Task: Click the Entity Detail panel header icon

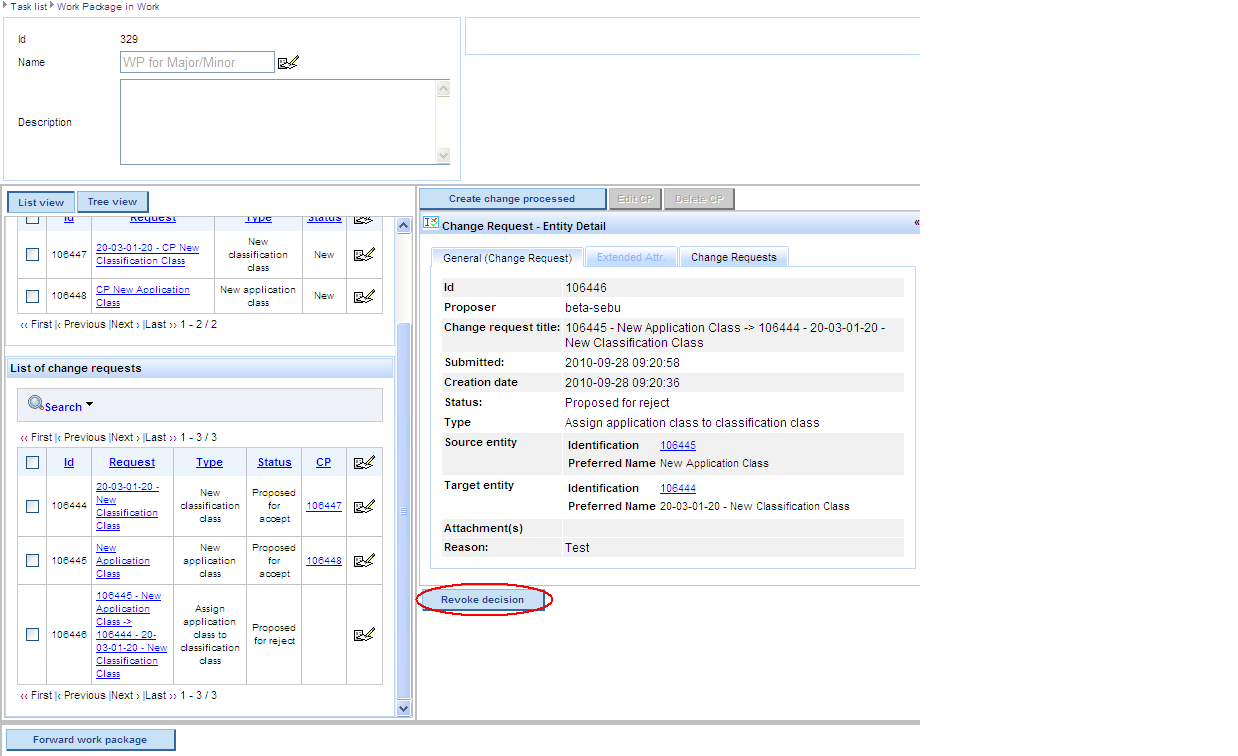Action: tap(431, 223)
